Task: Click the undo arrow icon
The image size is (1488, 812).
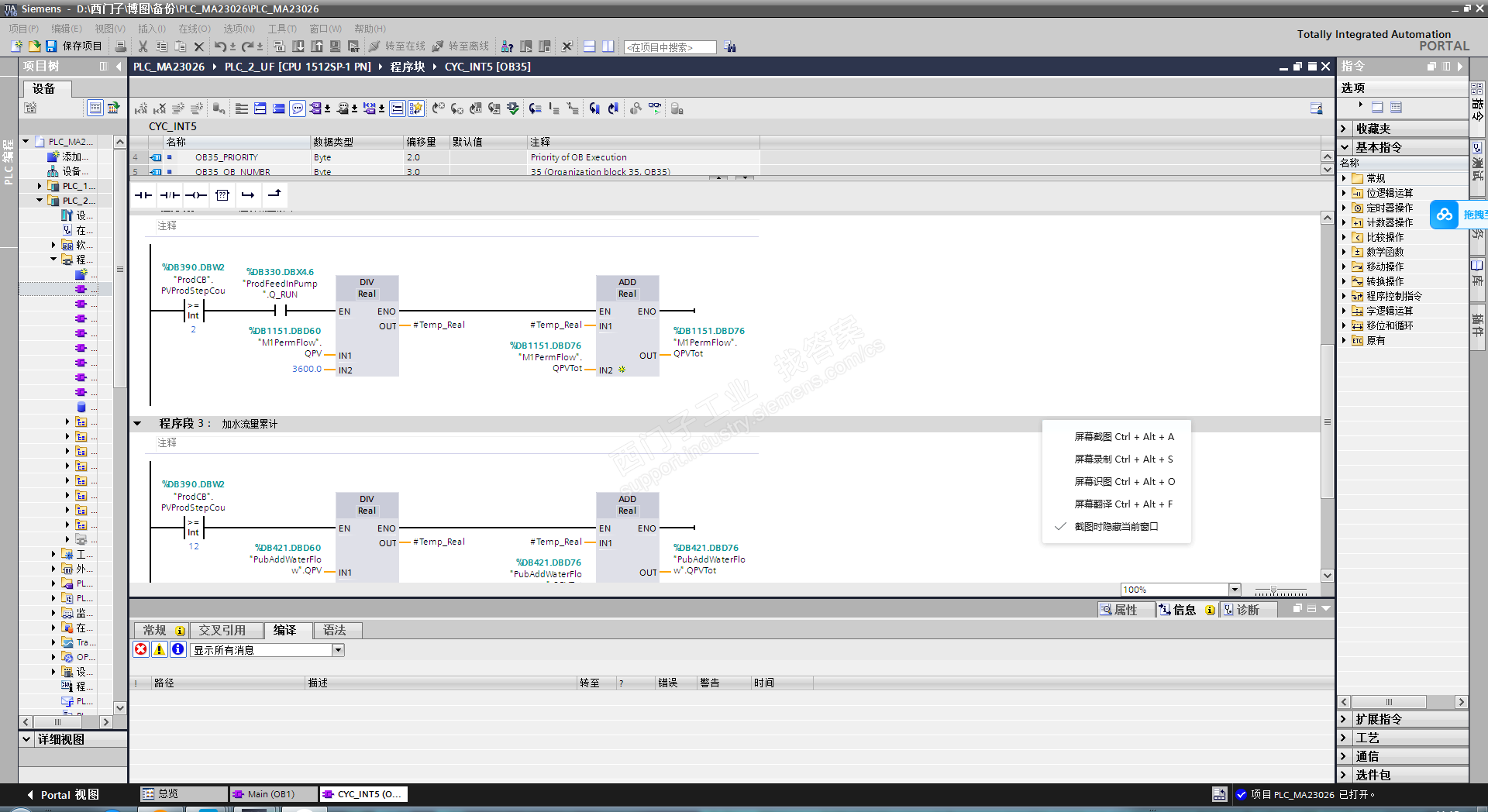Action: pos(220,46)
